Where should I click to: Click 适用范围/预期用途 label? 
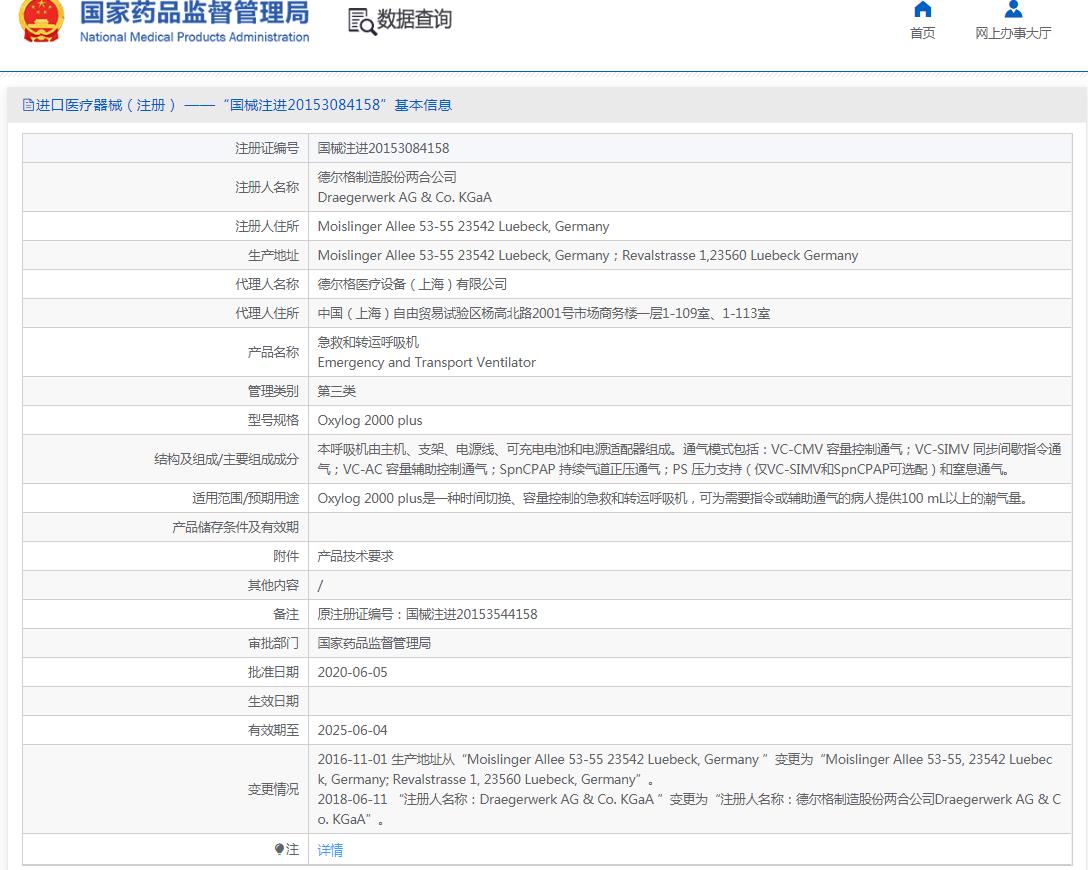pyautogui.click(x=246, y=498)
